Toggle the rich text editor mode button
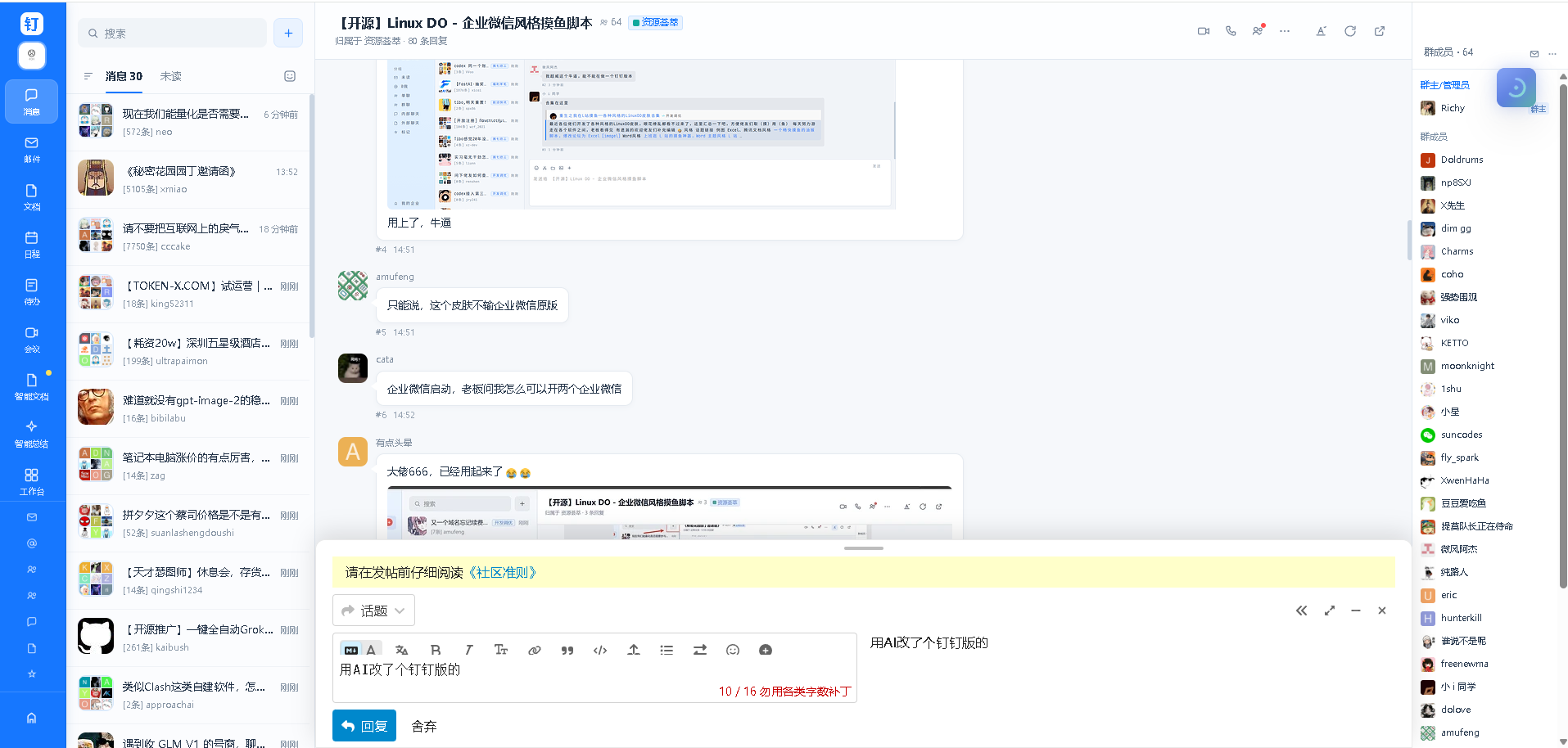 tap(372, 650)
